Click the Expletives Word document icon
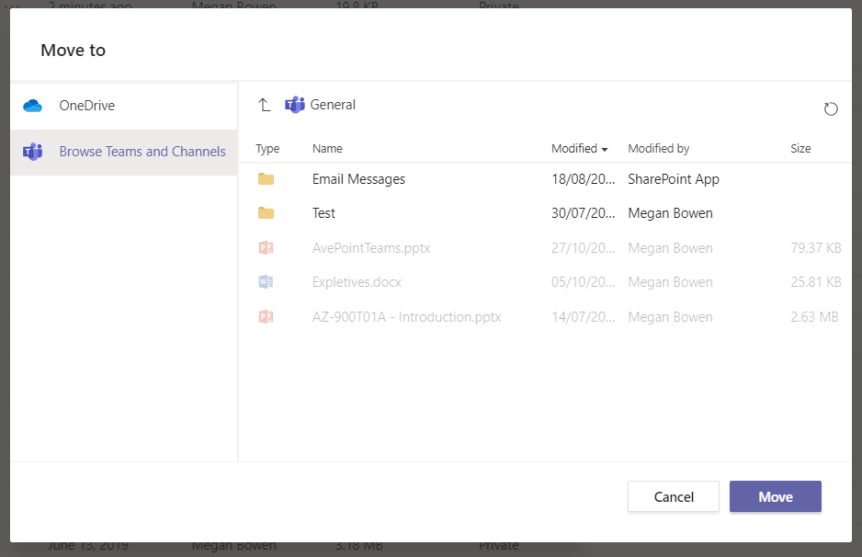This screenshot has width=862, height=557. [x=266, y=282]
